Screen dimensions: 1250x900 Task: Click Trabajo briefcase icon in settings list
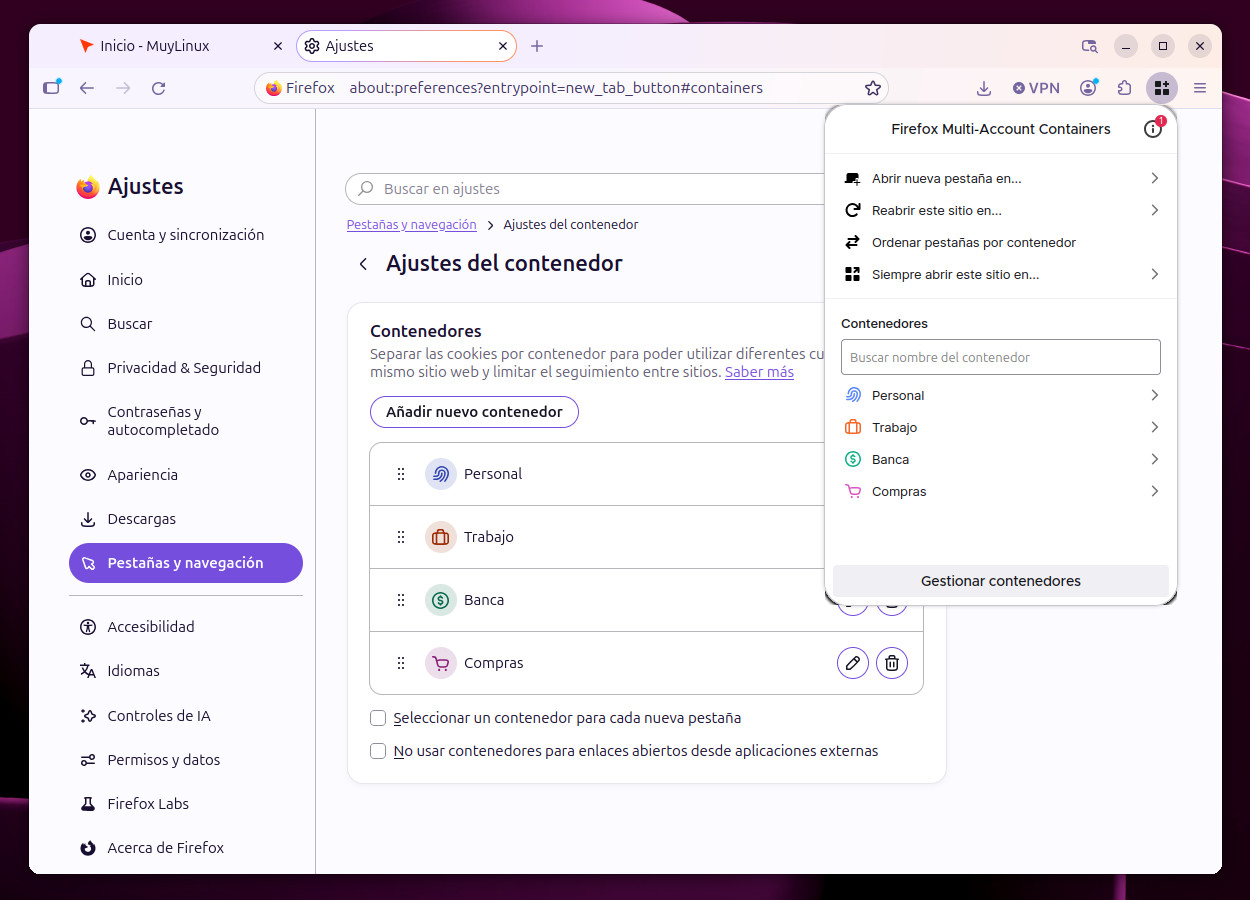click(x=441, y=537)
